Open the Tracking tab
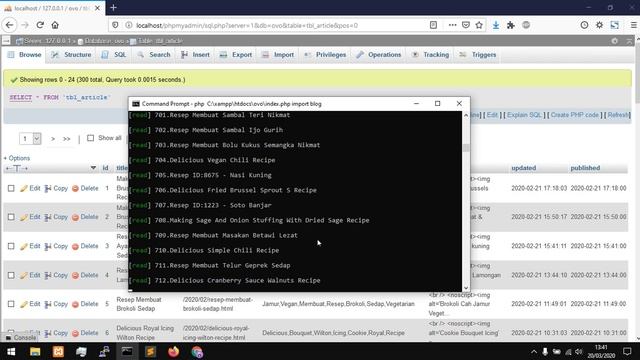640x360 pixels. 430,55
